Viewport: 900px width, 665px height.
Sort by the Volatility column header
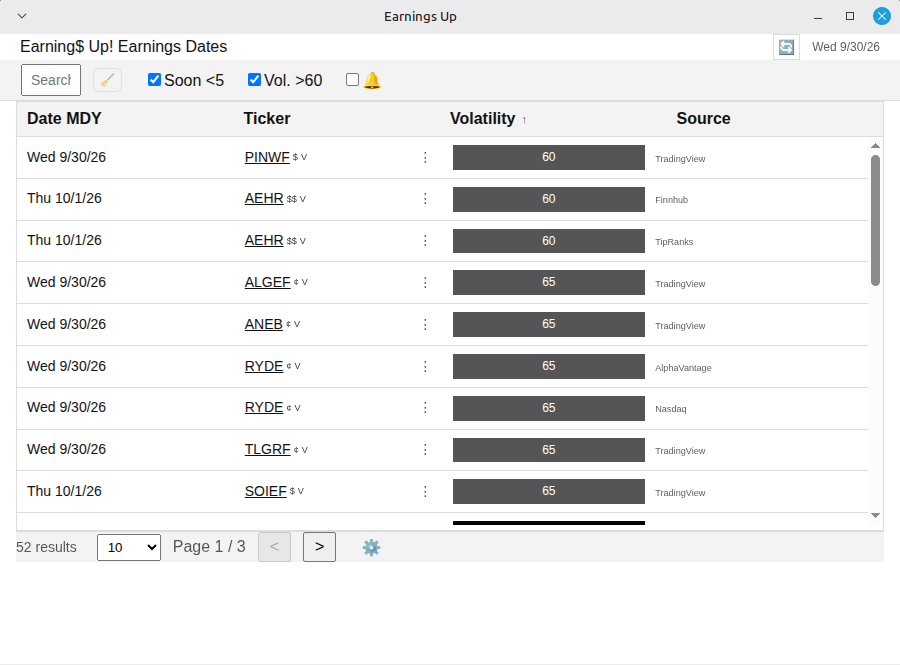point(483,118)
